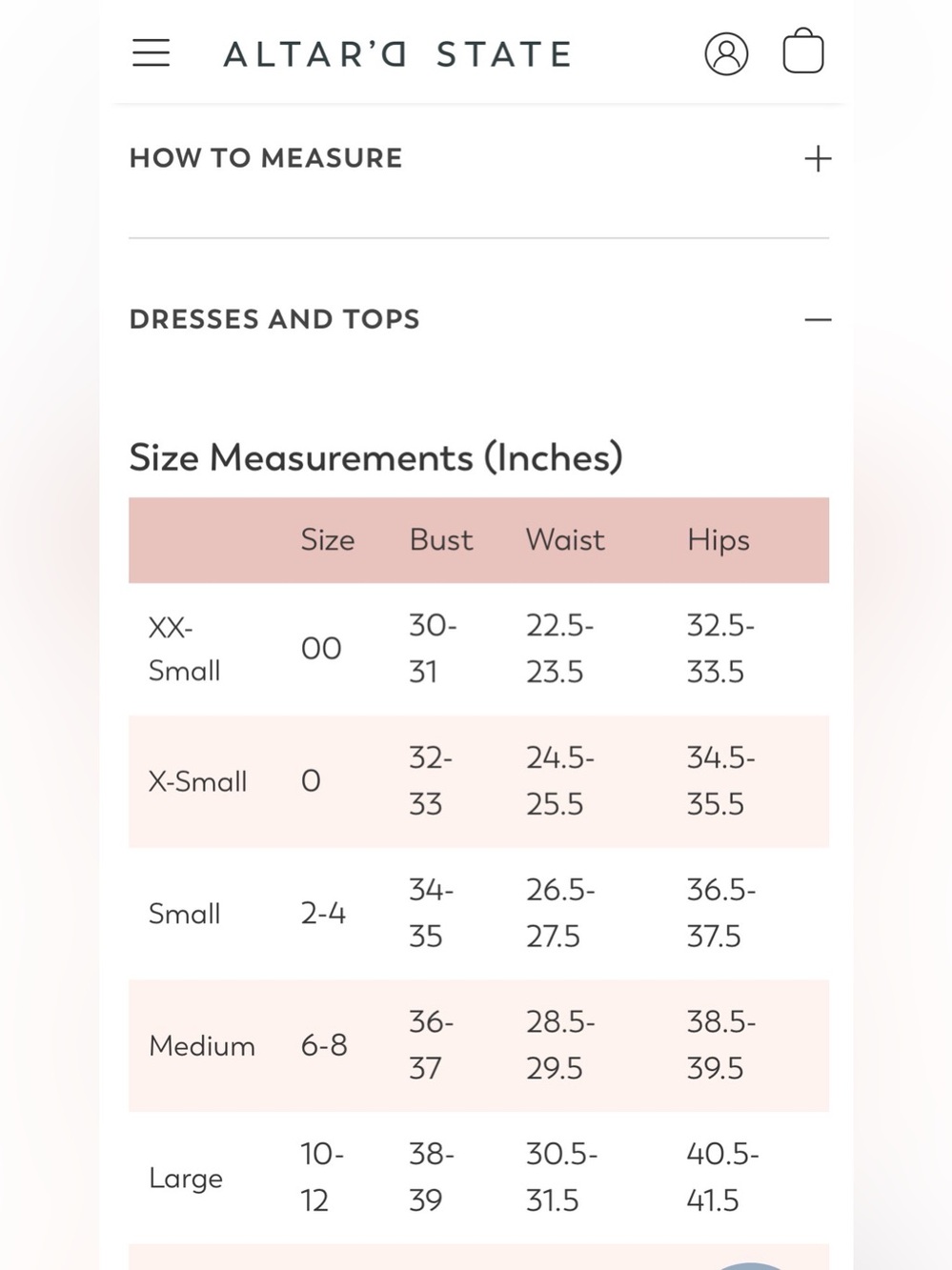
Task: Select the Hips column header
Action: (719, 541)
